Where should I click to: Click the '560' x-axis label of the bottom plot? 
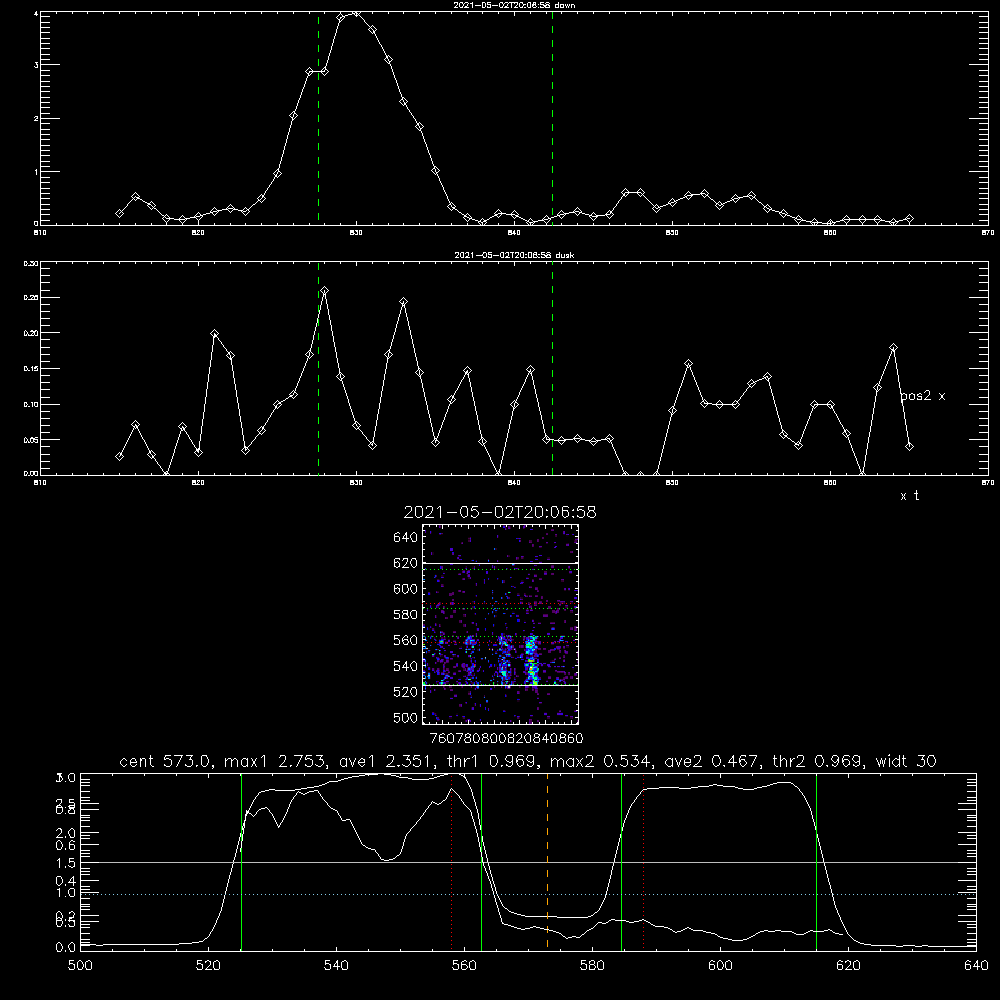point(464,966)
